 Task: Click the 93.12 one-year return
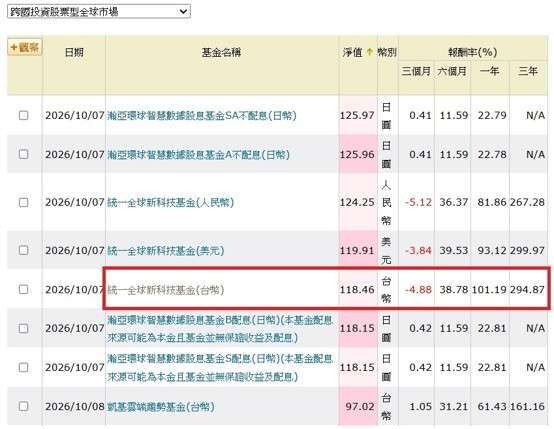pos(492,251)
